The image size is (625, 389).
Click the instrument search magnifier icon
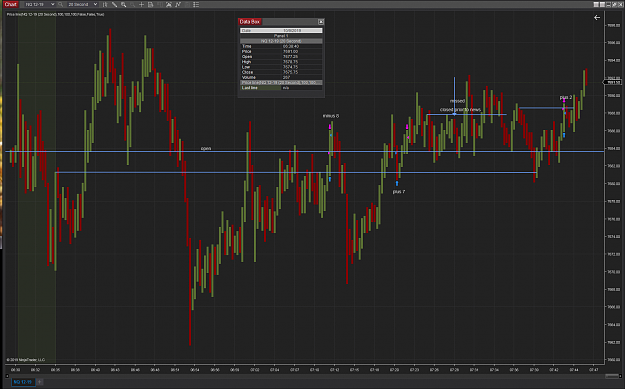[x=61, y=4]
